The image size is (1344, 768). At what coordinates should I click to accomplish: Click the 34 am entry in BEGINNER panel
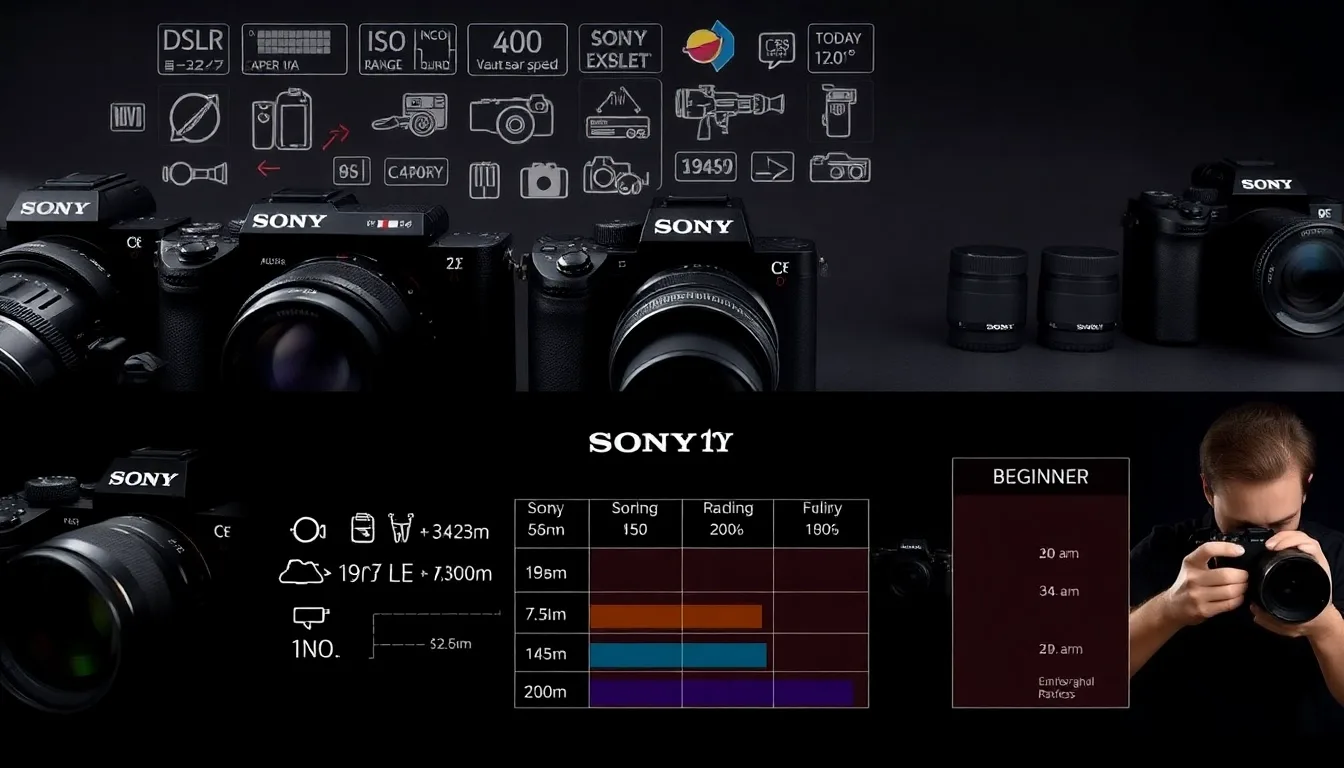(x=1058, y=591)
